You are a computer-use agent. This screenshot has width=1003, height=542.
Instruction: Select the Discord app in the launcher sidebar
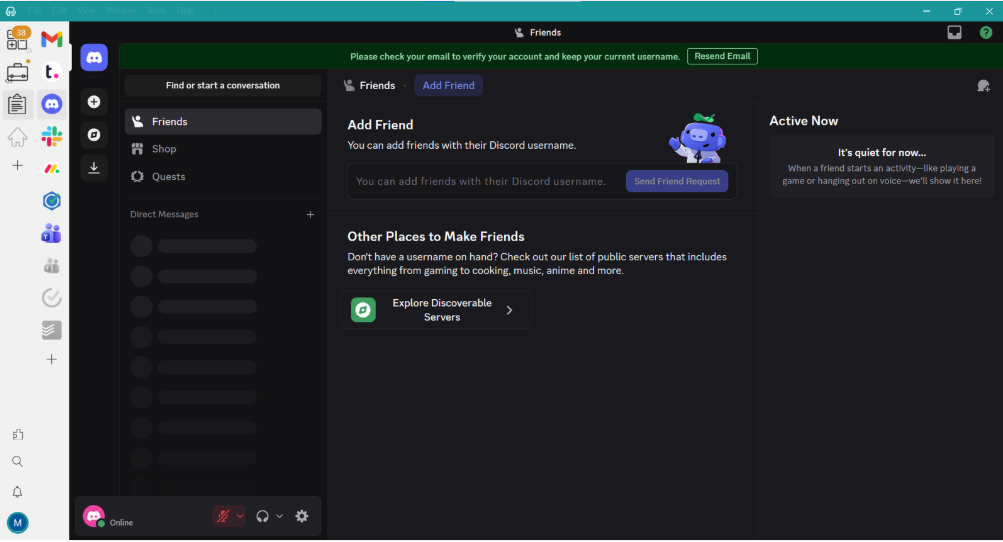[x=52, y=104]
